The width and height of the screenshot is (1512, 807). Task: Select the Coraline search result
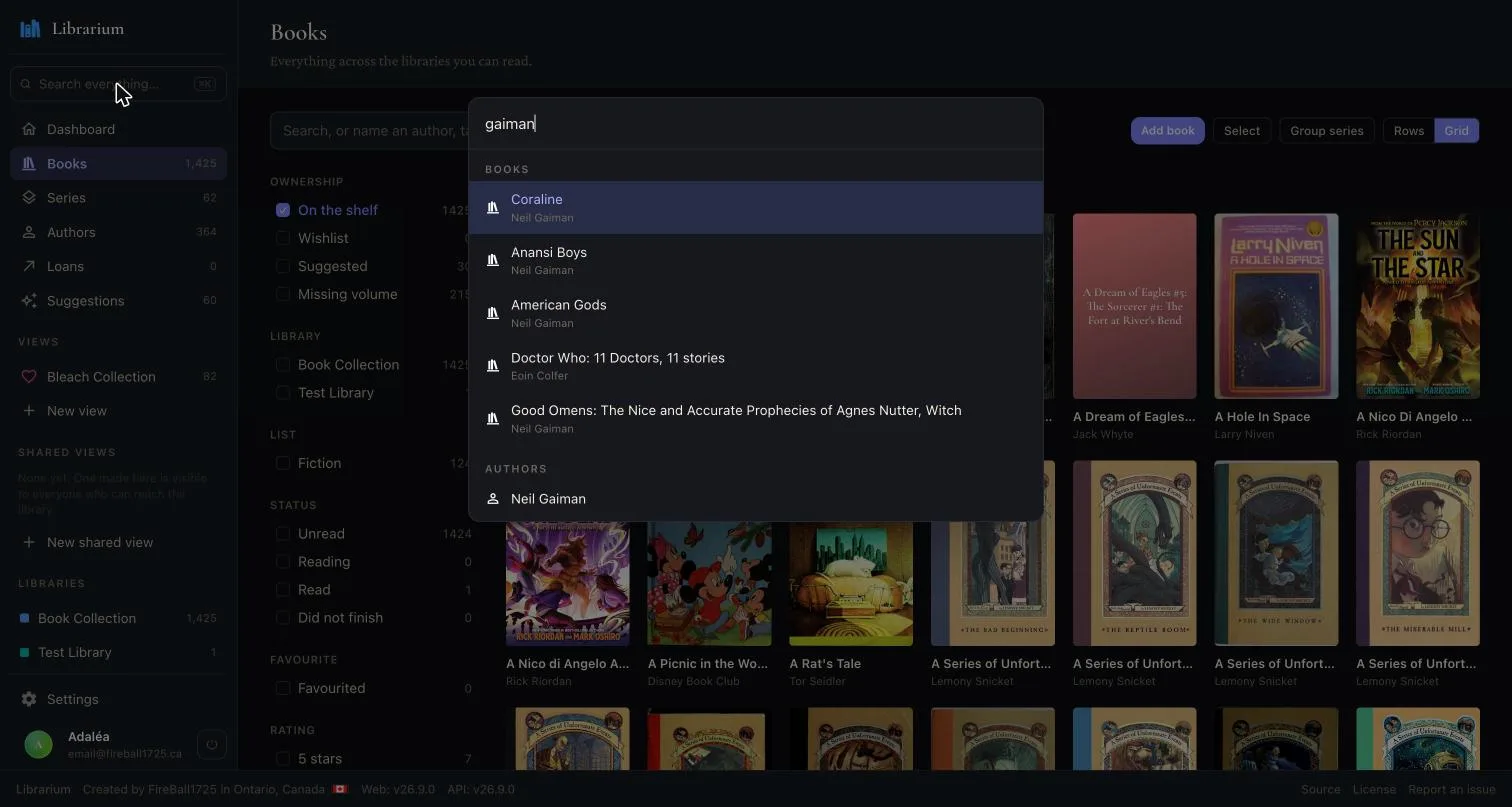click(x=756, y=207)
